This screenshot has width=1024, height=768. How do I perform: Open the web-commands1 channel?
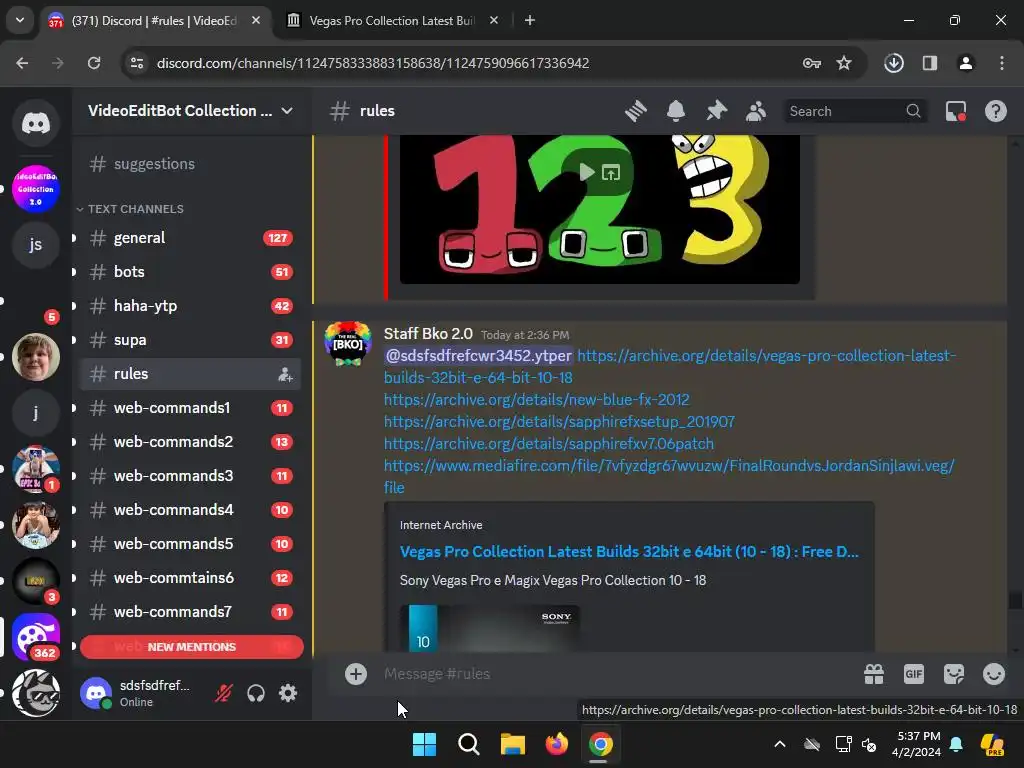[189, 408]
